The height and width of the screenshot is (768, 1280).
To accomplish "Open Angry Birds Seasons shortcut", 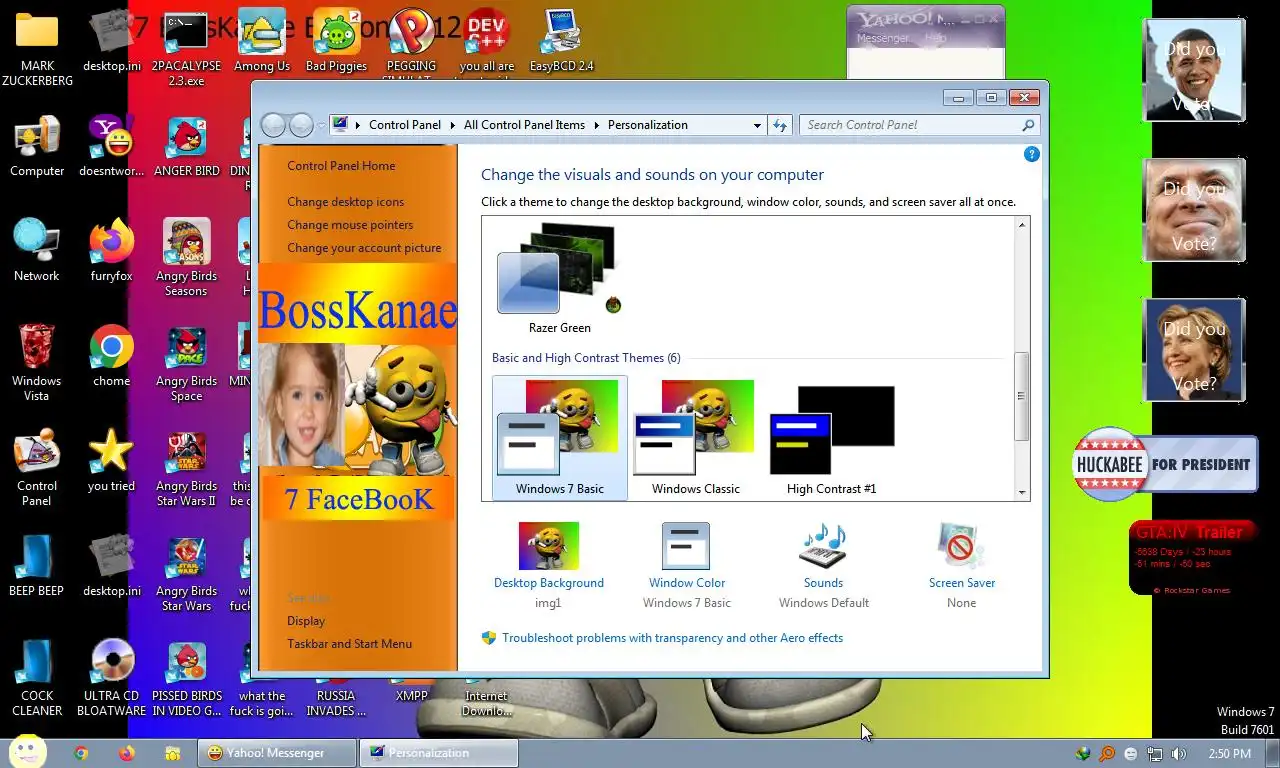I will coord(187,259).
